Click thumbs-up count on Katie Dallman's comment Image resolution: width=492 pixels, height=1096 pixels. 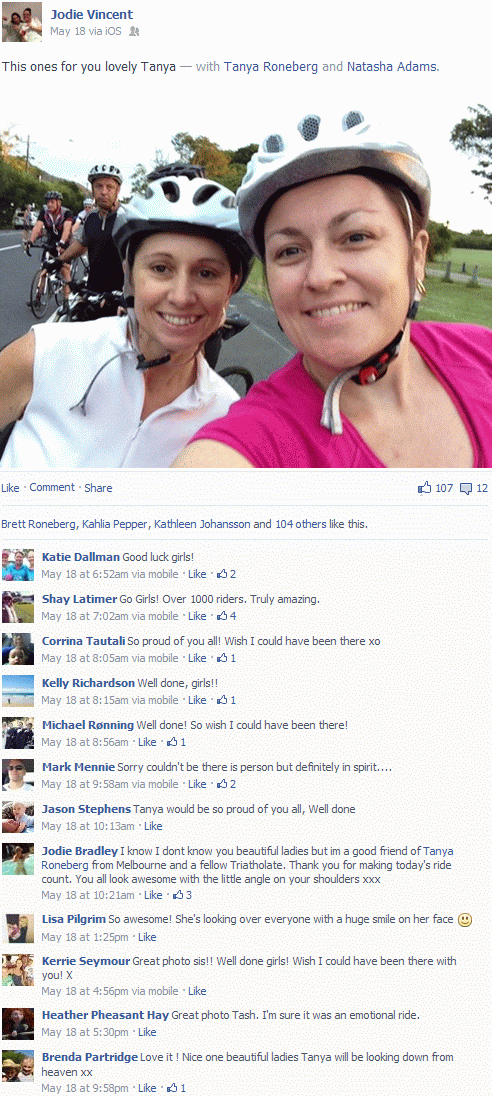[226, 574]
